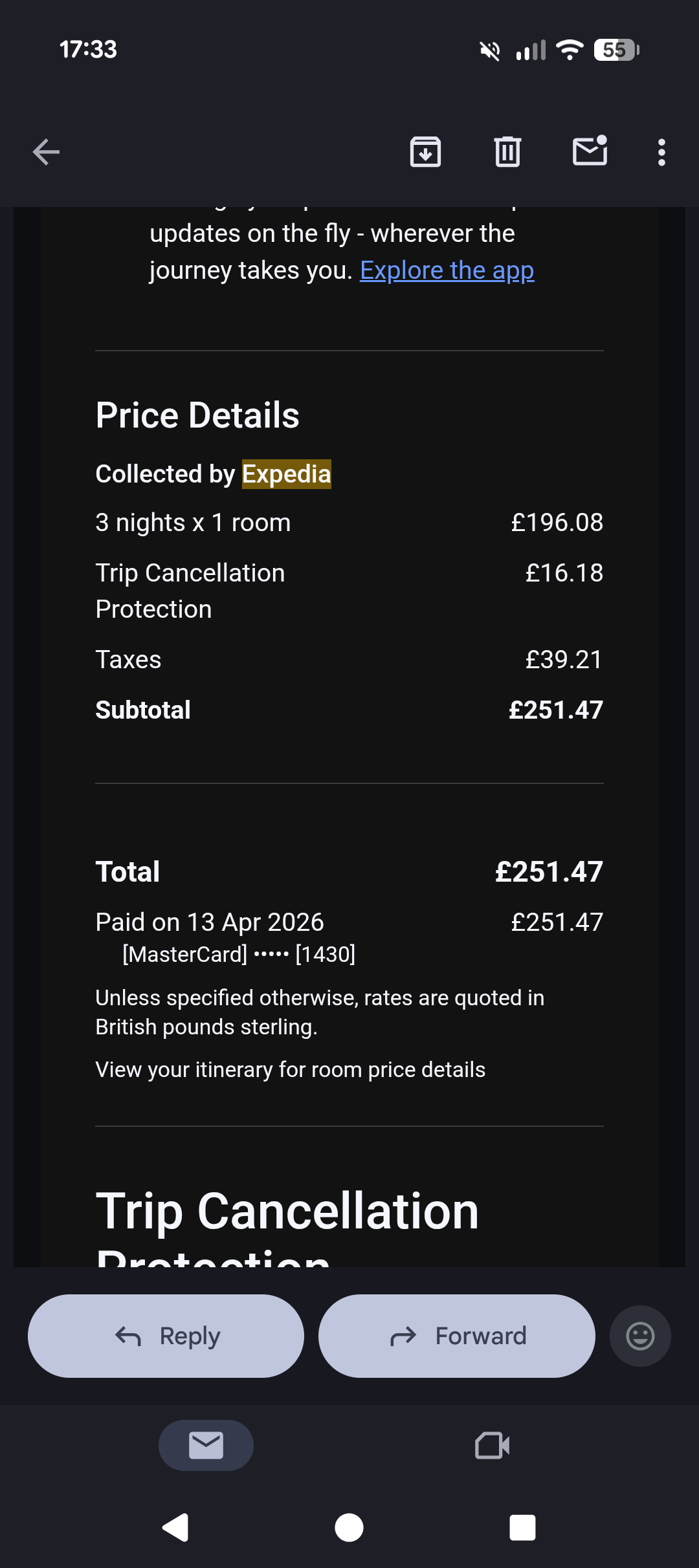Archive this email
Screen dimensions: 699x1568
pos(425,152)
